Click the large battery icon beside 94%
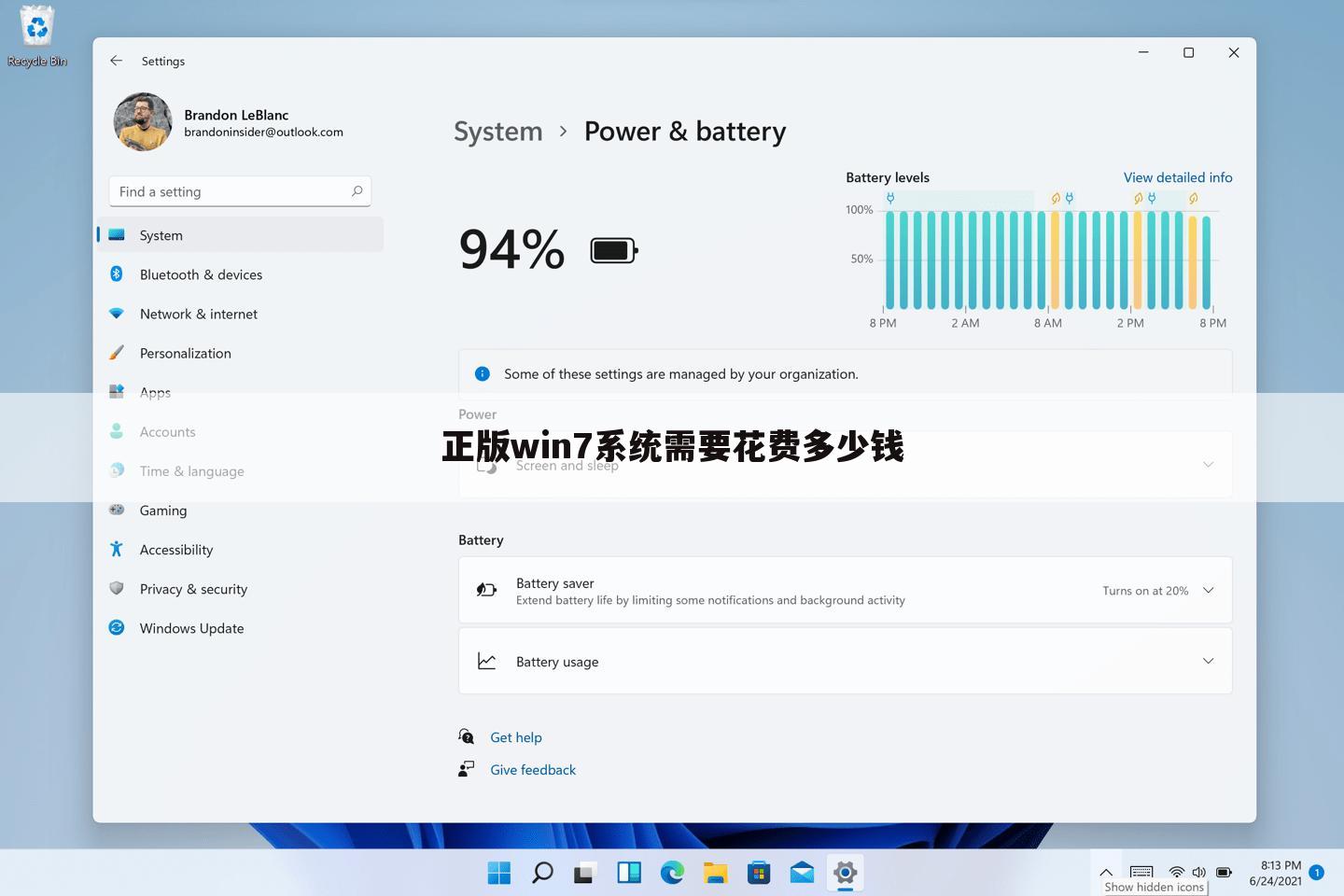The width and height of the screenshot is (1344, 896). point(614,250)
